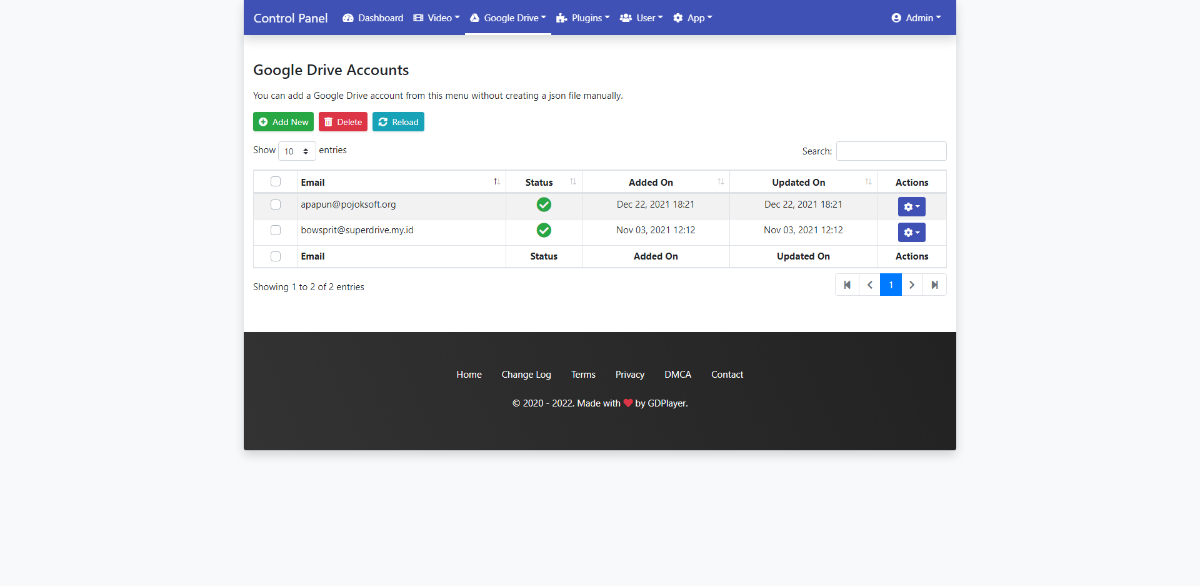Open the Admin account dropdown
Image resolution: width=1200 pixels, height=586 pixels.
(x=916, y=18)
